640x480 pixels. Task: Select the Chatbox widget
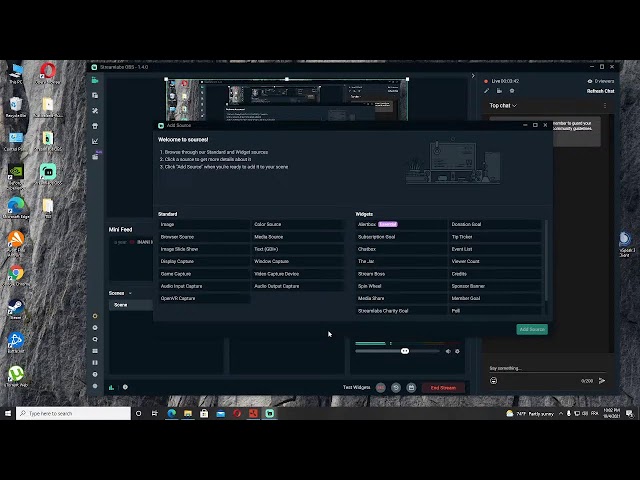point(401,249)
